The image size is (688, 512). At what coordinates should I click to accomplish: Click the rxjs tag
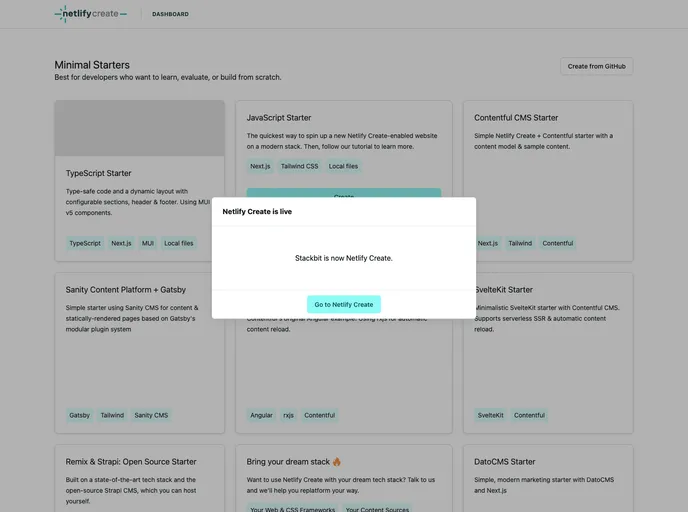point(288,415)
